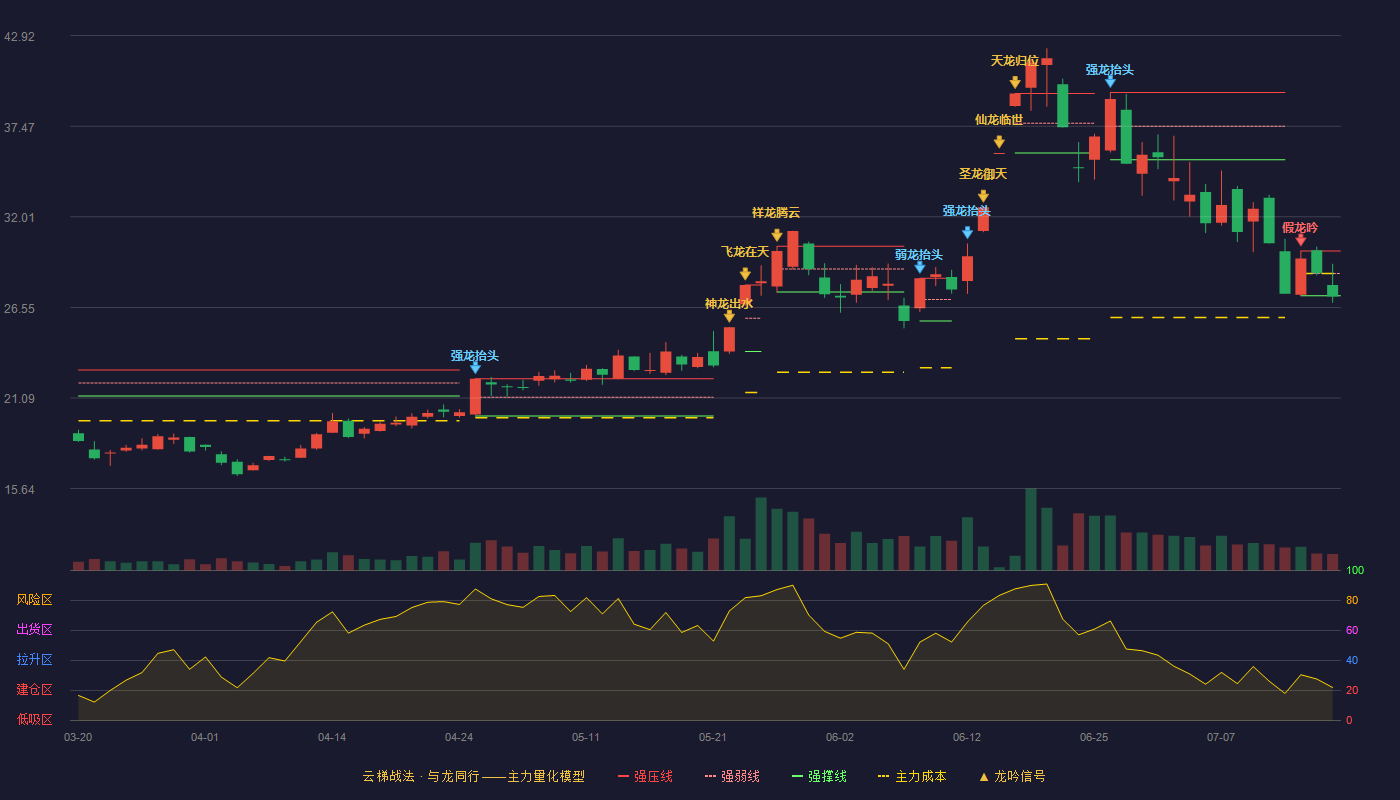Viewport: 1400px width, 800px height.
Task: Click the yellow arrow under 飞龙在天
Action: (x=745, y=274)
